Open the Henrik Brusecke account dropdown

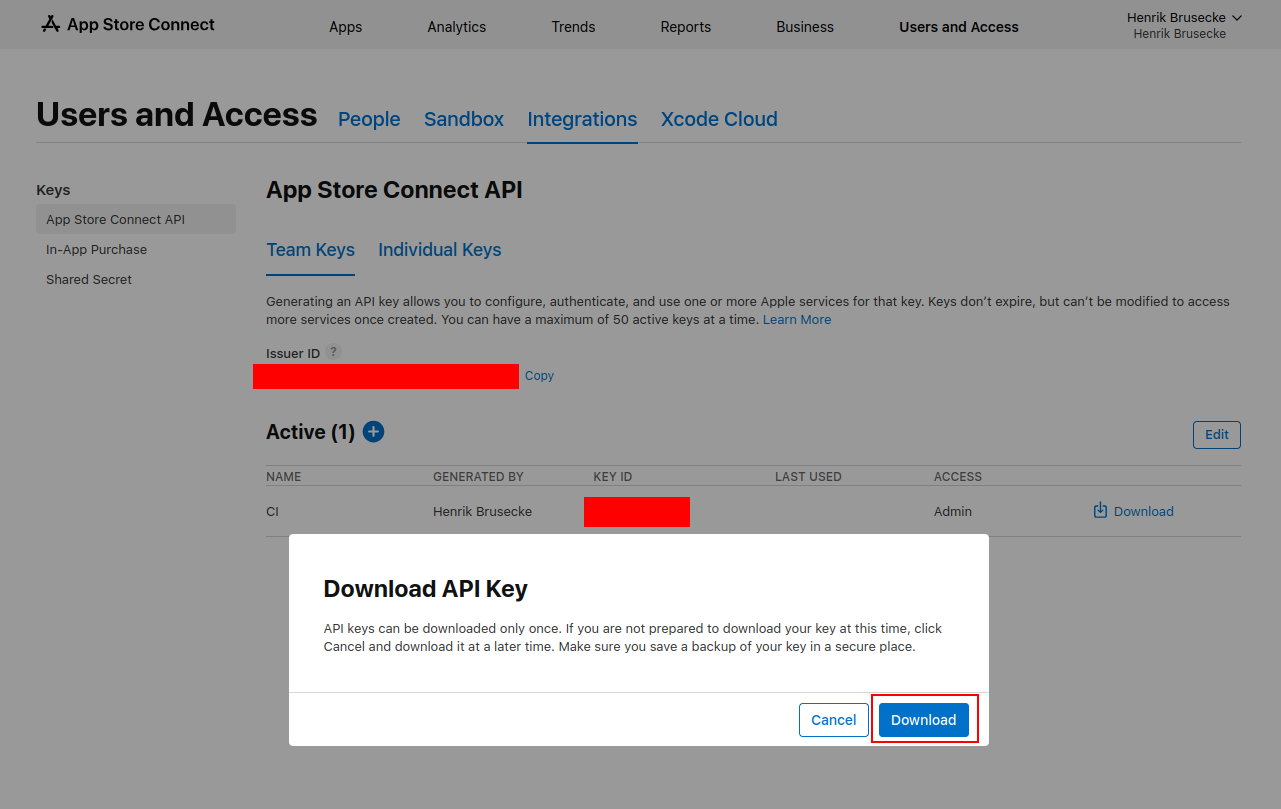click(1184, 18)
